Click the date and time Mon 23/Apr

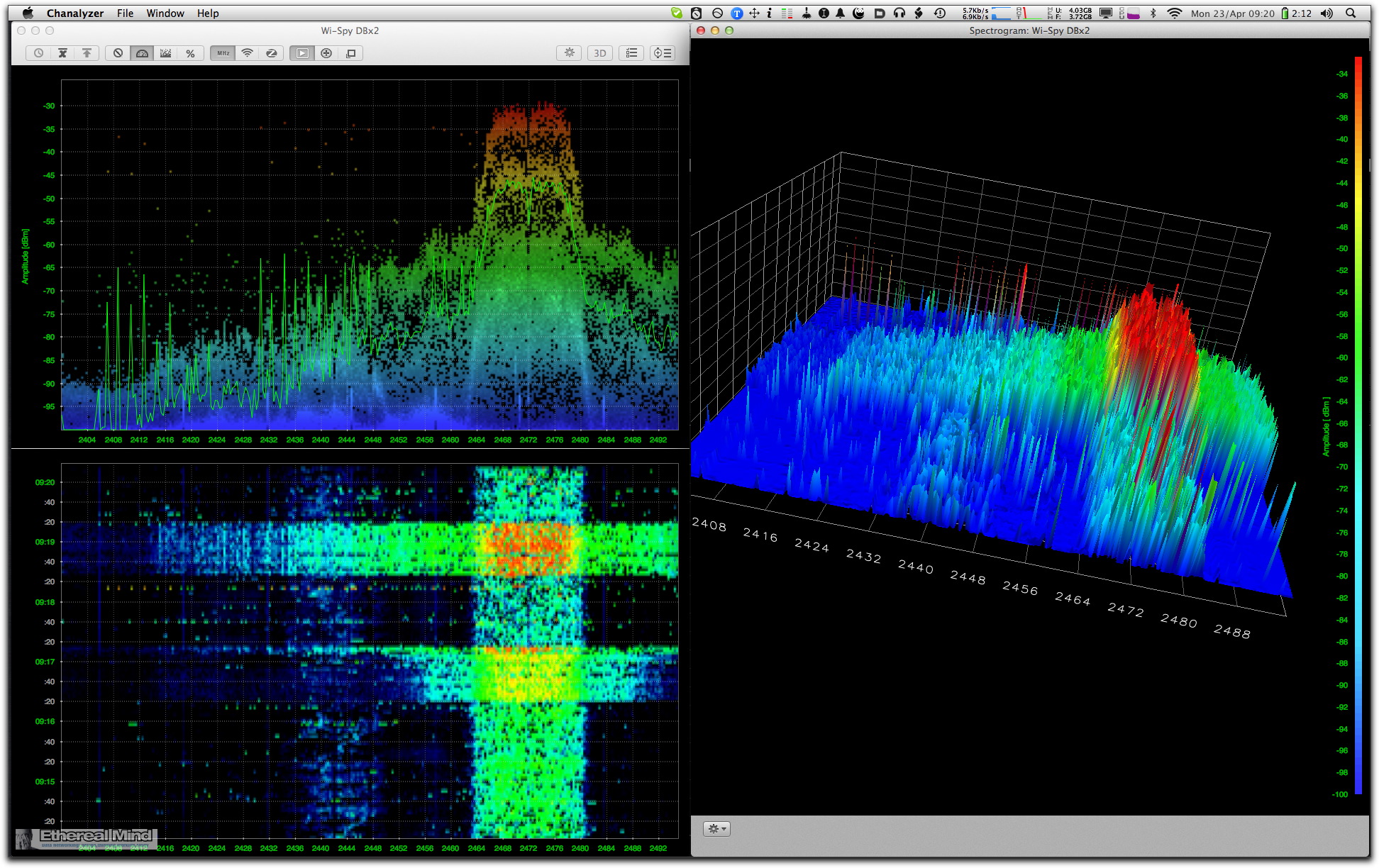pyautogui.click(x=1232, y=13)
